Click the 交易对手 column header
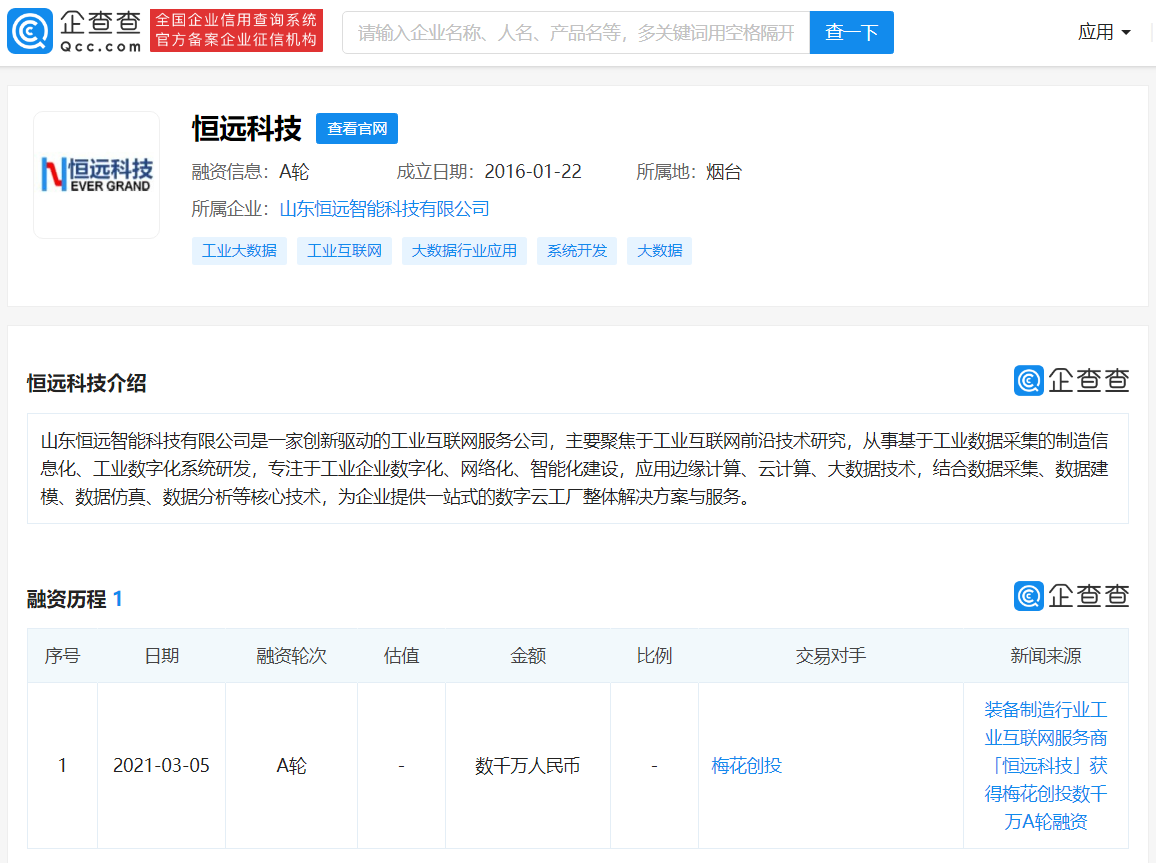 coord(831,656)
